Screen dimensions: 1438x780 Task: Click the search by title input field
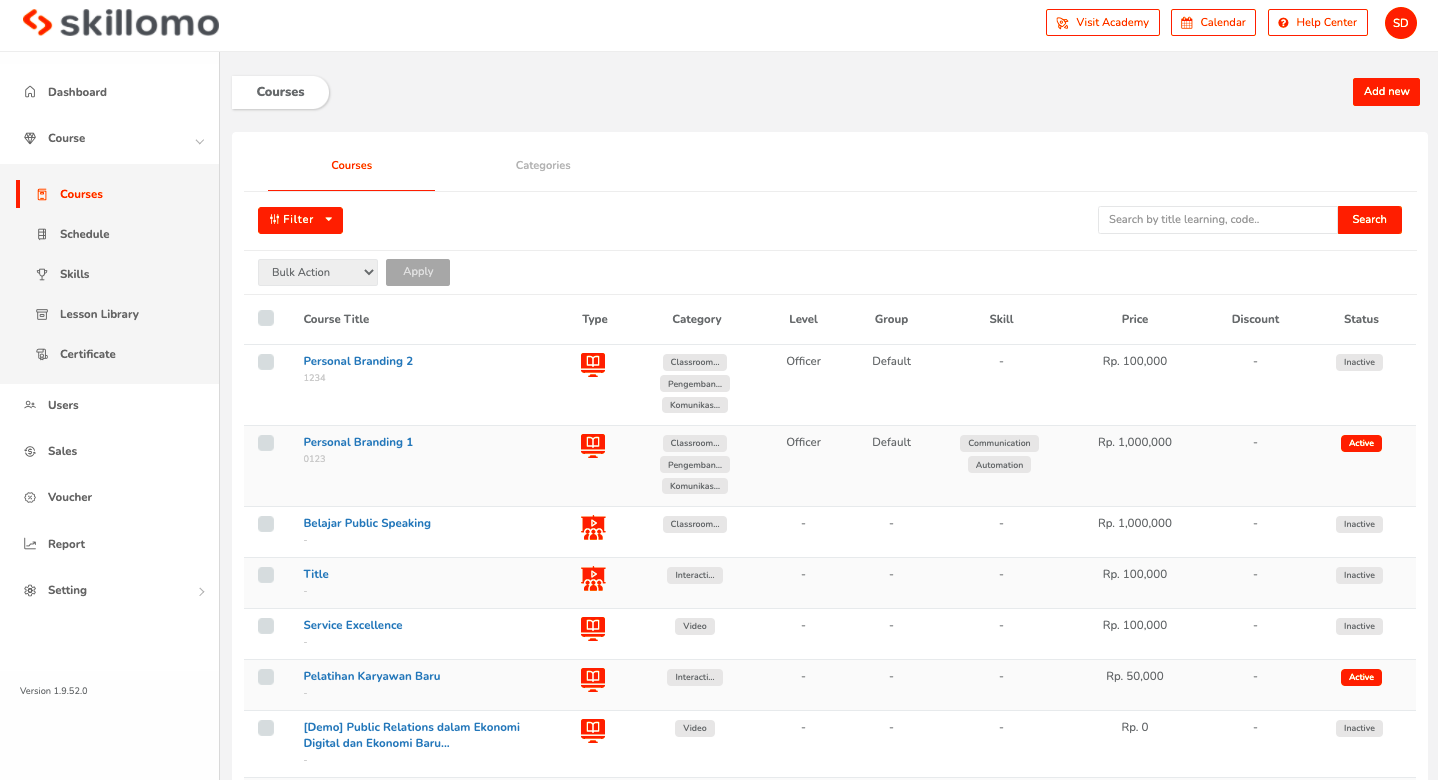pos(1218,220)
